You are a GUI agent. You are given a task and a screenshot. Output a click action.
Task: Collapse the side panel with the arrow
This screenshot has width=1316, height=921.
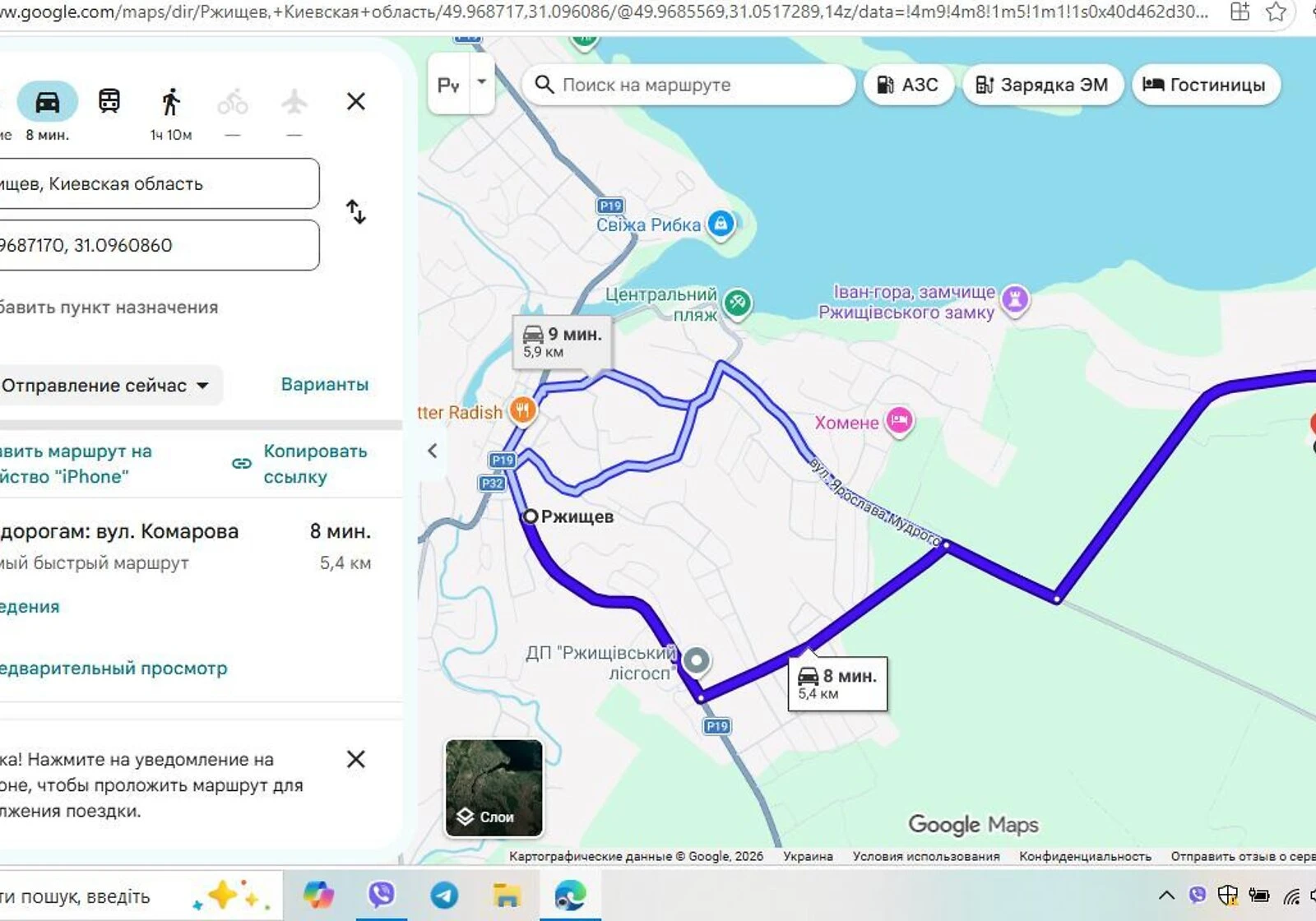pos(433,451)
